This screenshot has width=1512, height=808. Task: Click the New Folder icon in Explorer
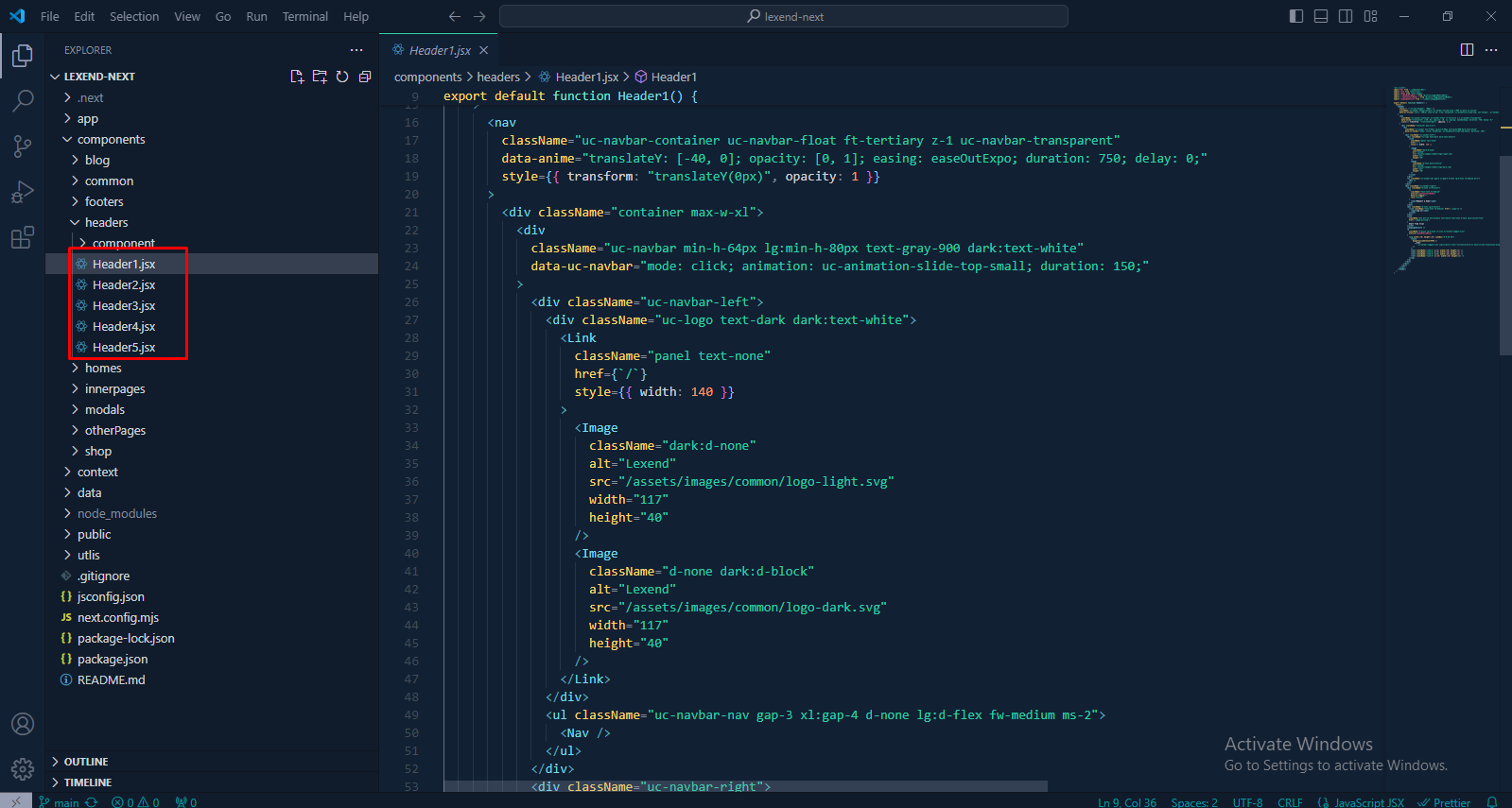(320, 77)
